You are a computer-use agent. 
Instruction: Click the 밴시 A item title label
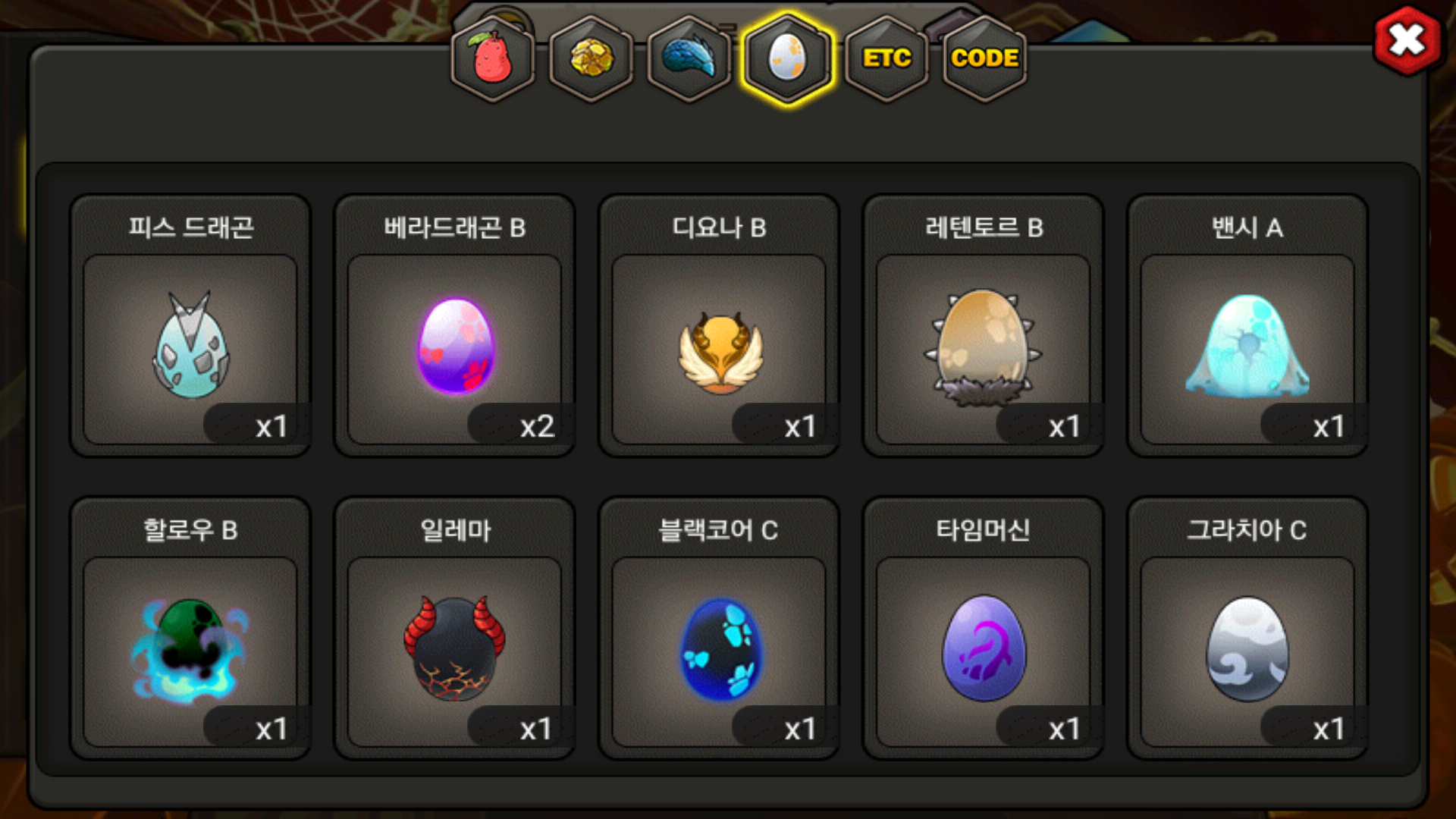coord(1247,227)
